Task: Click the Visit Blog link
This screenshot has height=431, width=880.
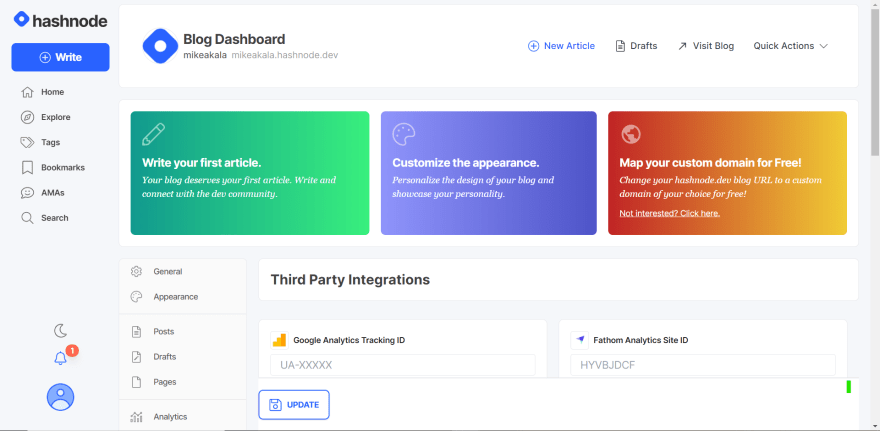Action: 706,46
